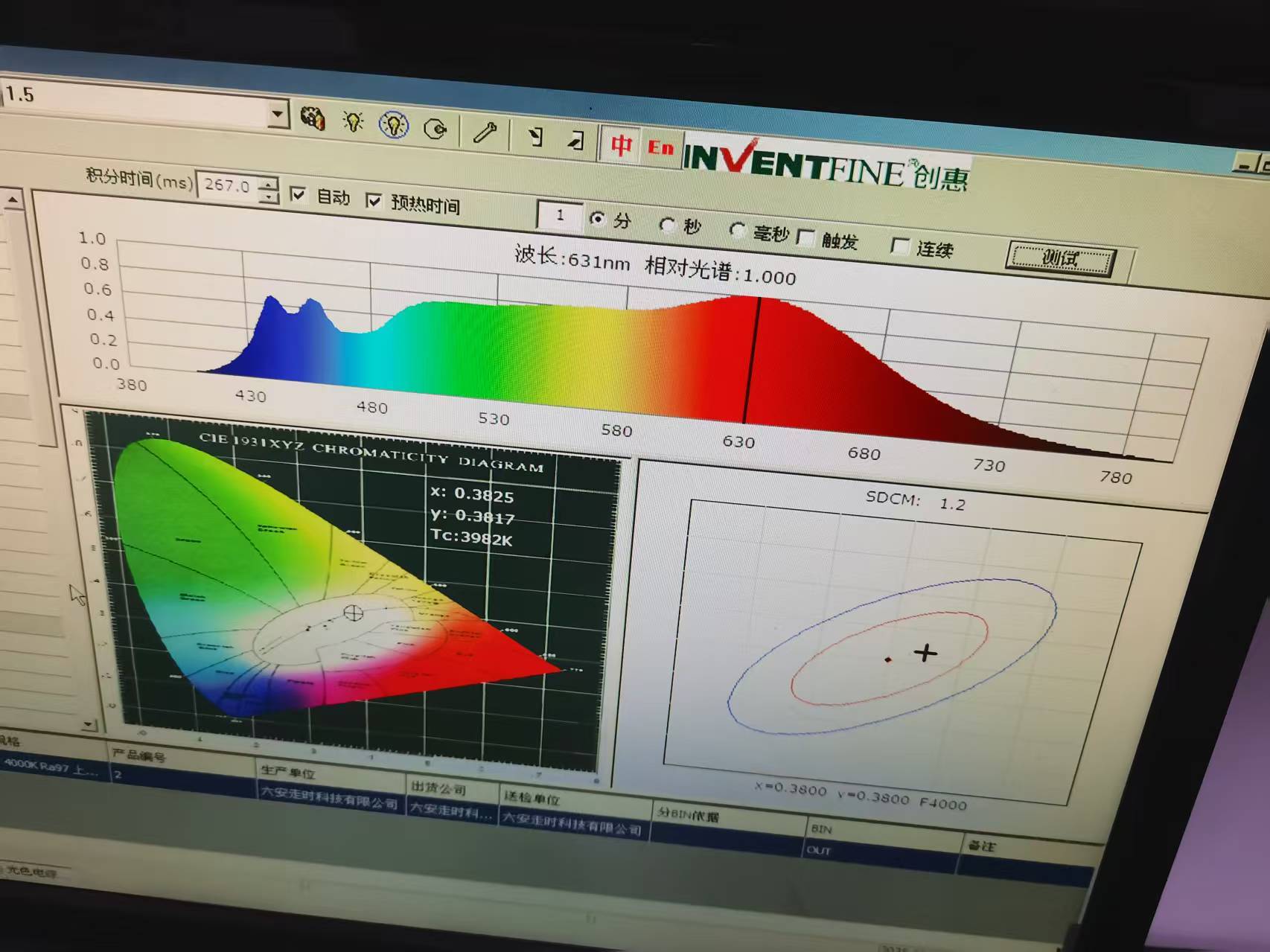
Task: Open the top-left combo box dropdown arrow
Action: coord(277,115)
